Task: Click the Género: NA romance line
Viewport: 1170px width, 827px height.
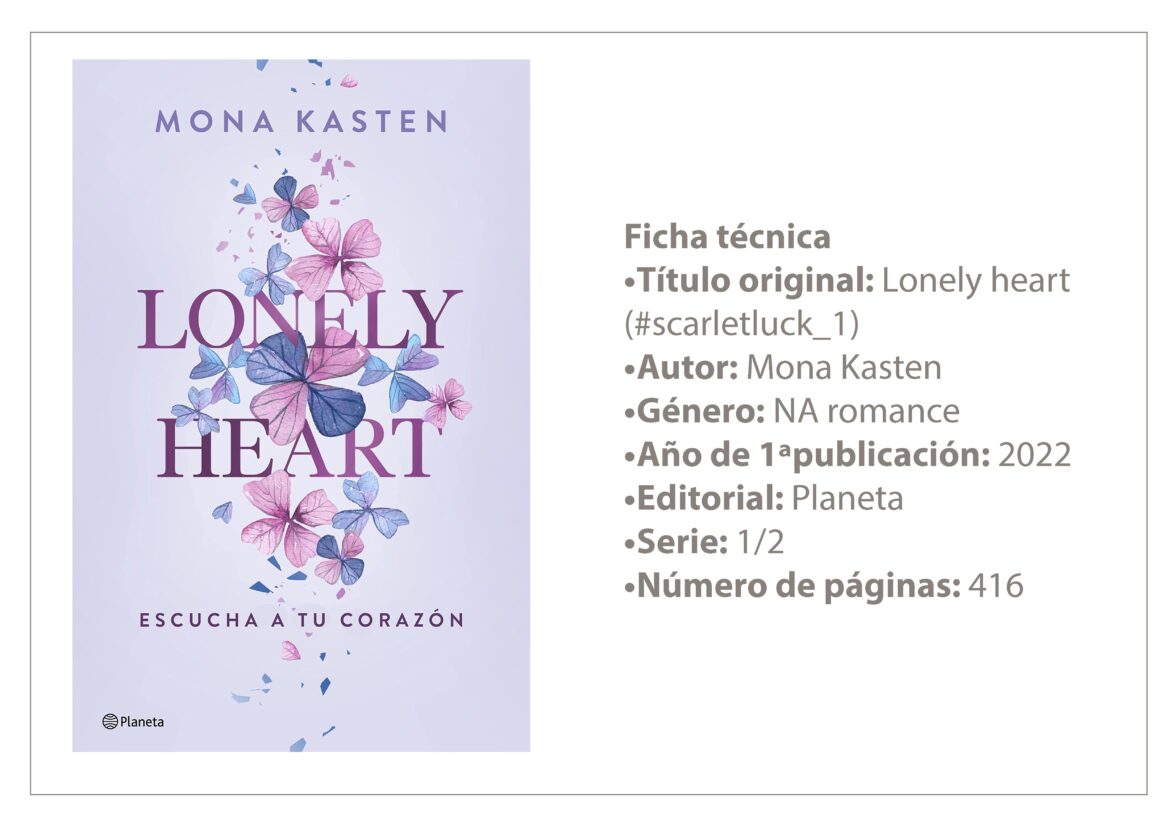Action: [791, 411]
